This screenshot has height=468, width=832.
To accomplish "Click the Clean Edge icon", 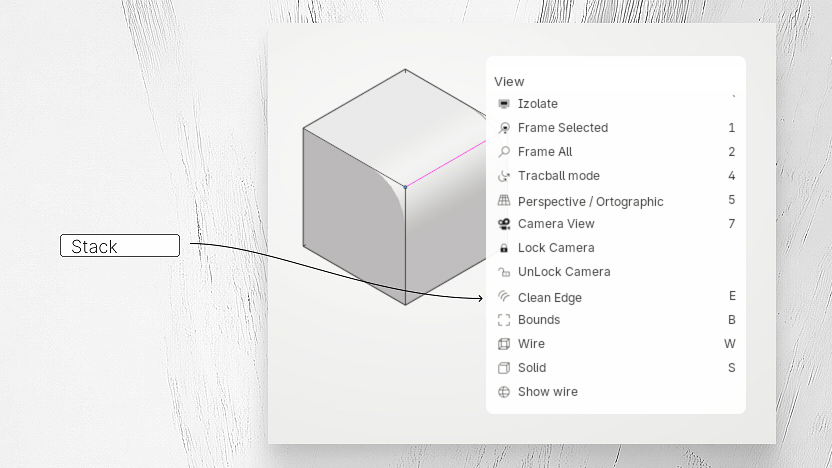I will coord(504,296).
